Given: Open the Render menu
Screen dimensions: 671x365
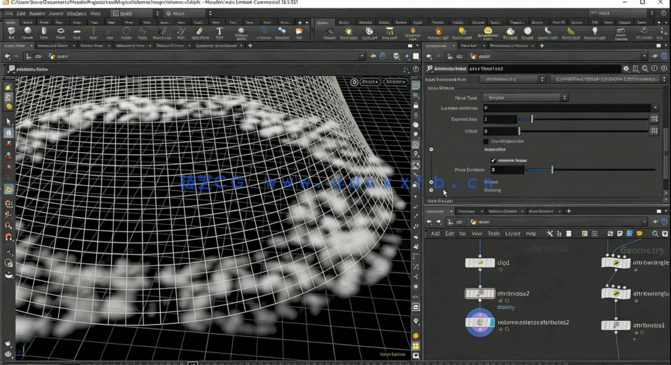Looking at the screenshot, I should (37, 13).
